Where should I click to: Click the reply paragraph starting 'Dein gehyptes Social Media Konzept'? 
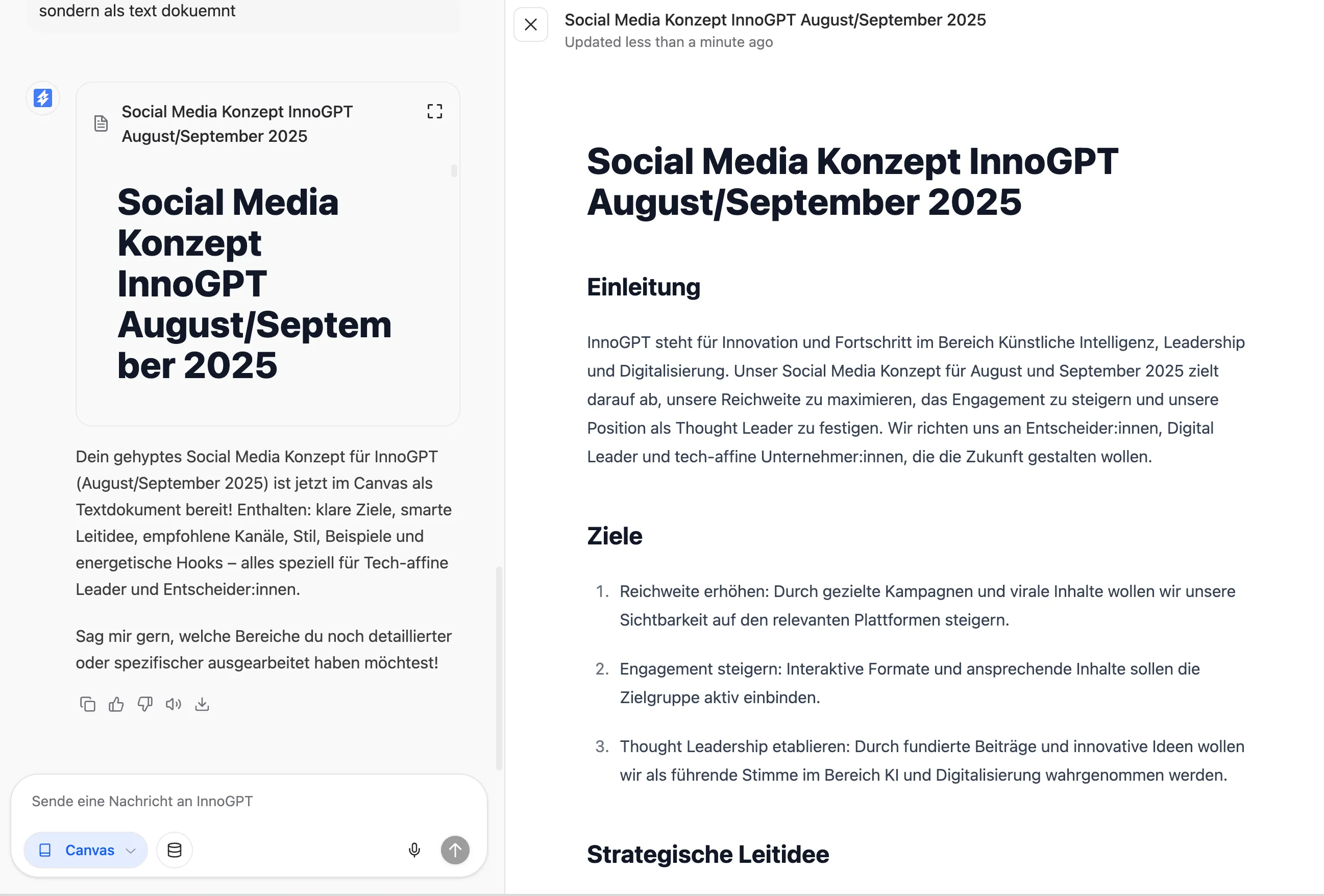(264, 523)
